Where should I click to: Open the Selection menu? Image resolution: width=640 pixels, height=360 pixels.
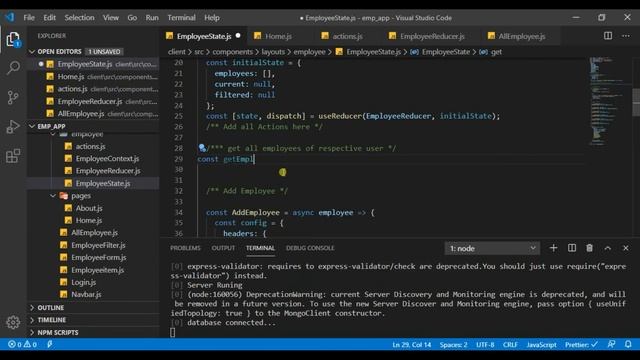pyautogui.click(x=79, y=18)
